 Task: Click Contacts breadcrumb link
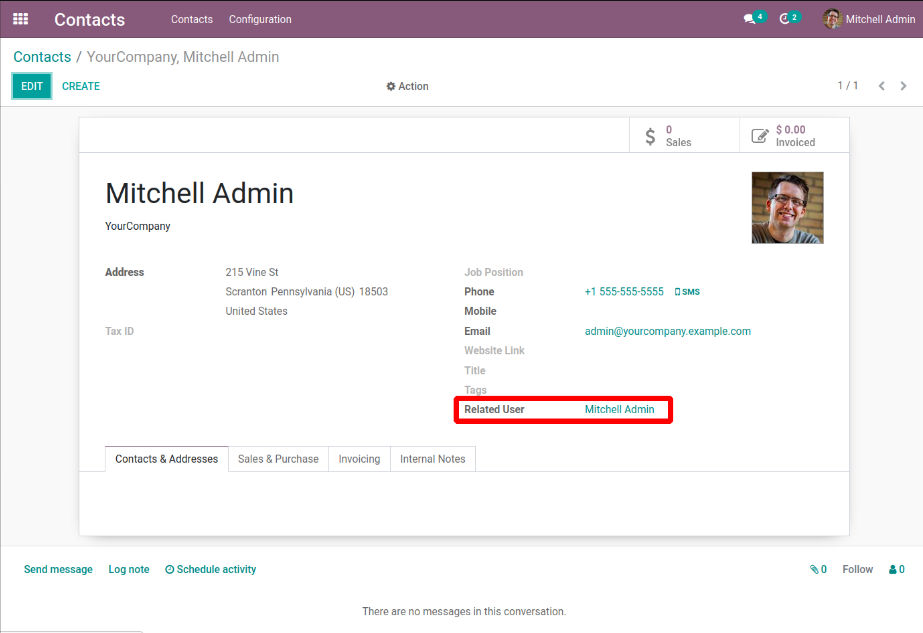[x=42, y=57]
